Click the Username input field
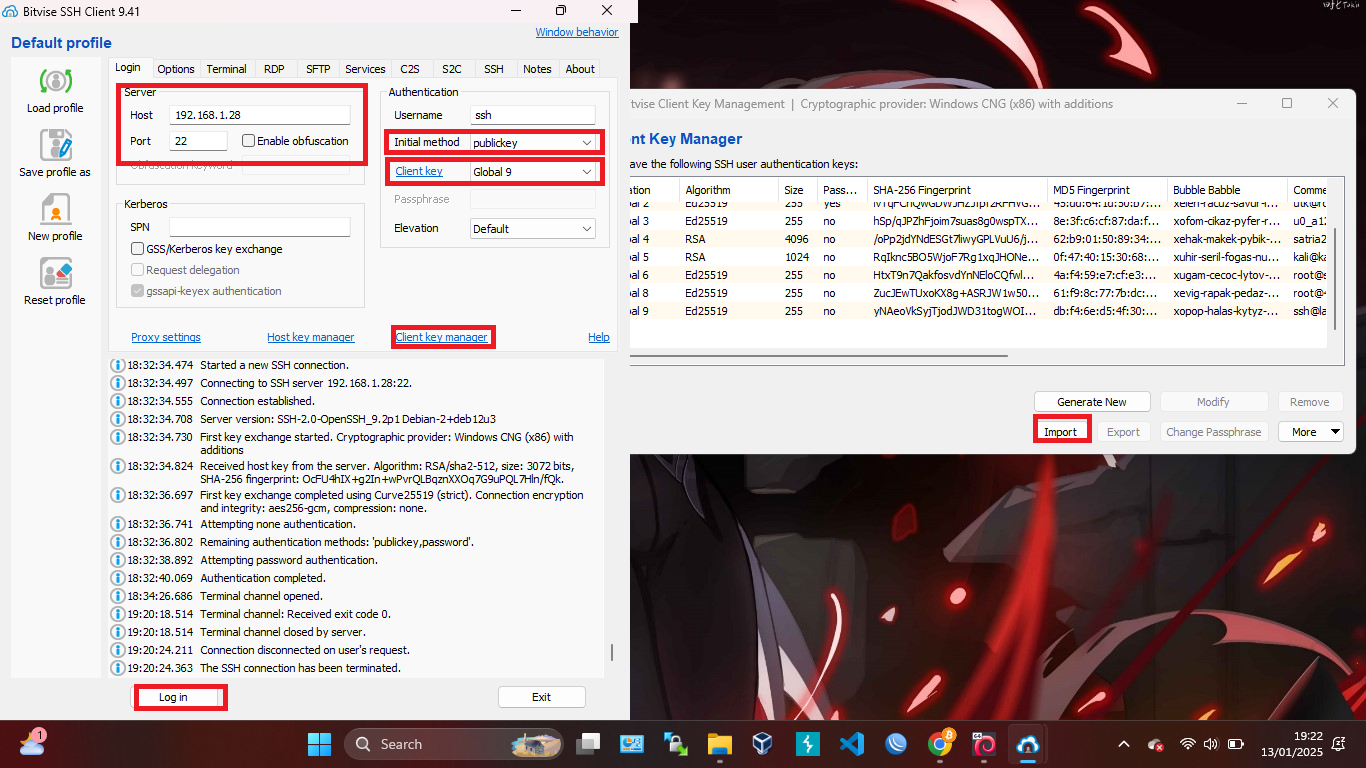Image resolution: width=1366 pixels, height=768 pixels. pyautogui.click(x=533, y=115)
